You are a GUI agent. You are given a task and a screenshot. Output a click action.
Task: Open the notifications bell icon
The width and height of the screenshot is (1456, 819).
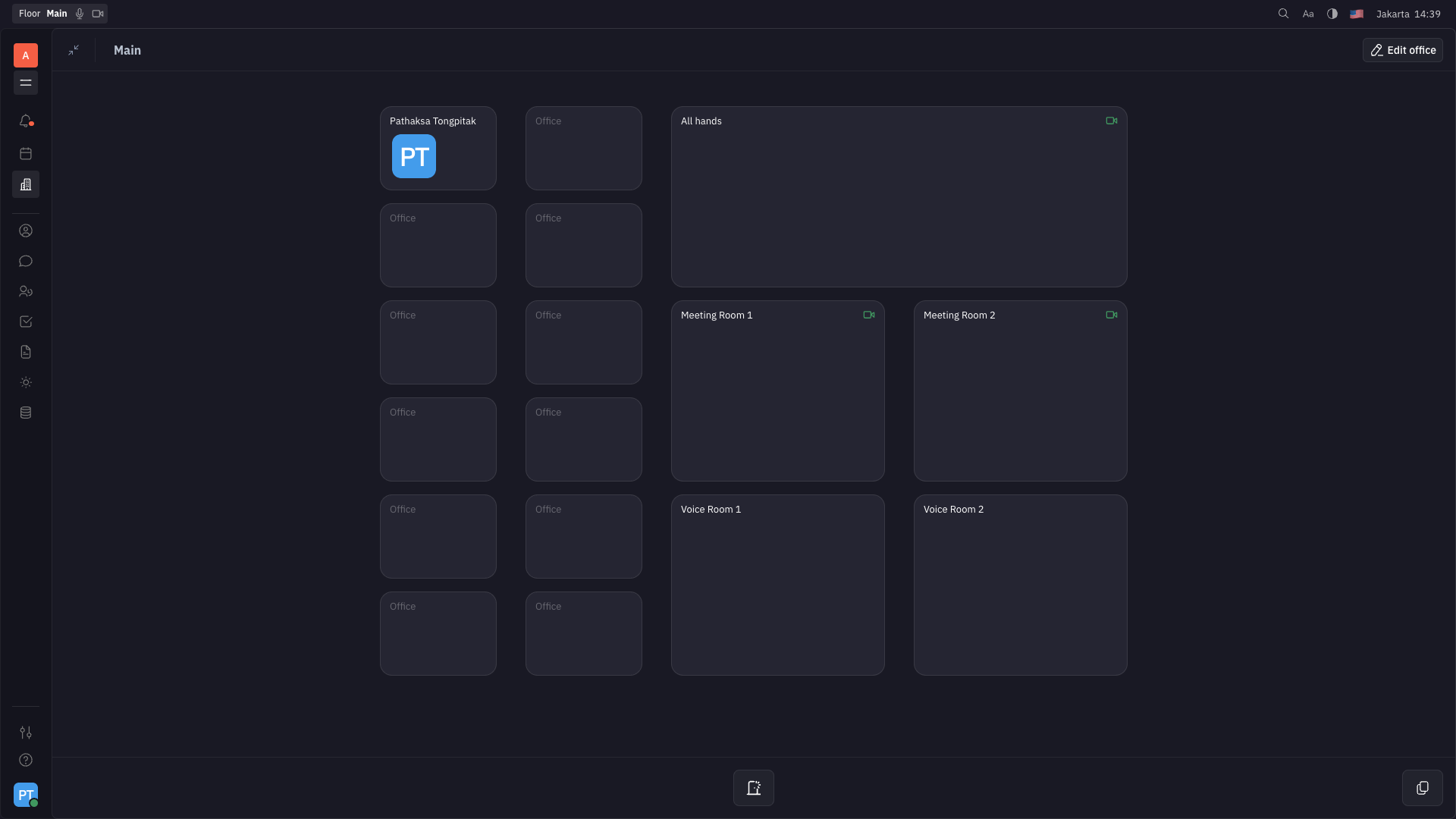(26, 121)
